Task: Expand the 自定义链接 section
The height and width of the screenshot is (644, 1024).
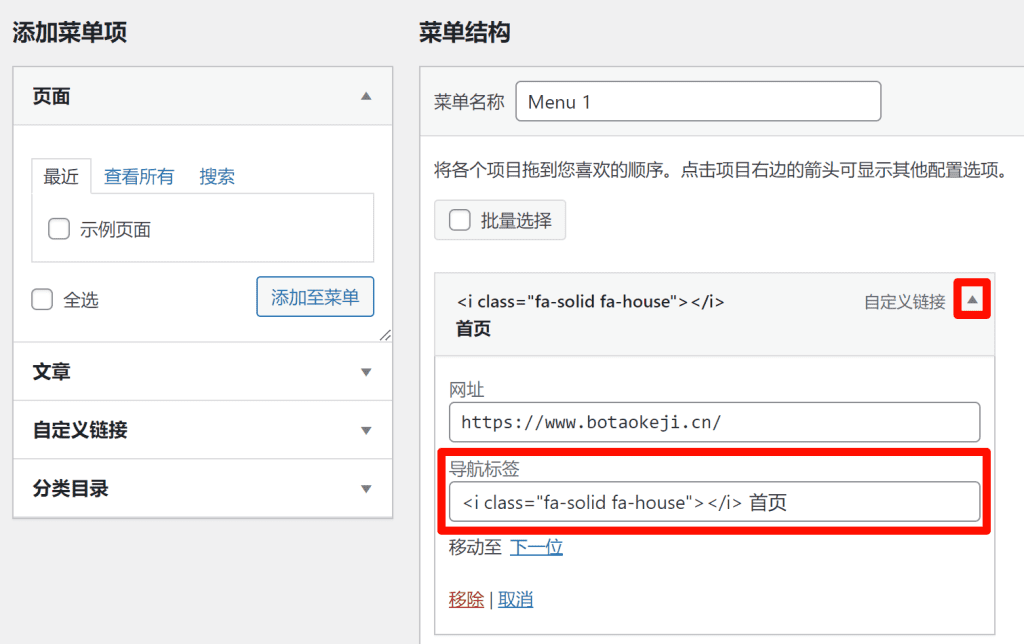Action: (366, 430)
